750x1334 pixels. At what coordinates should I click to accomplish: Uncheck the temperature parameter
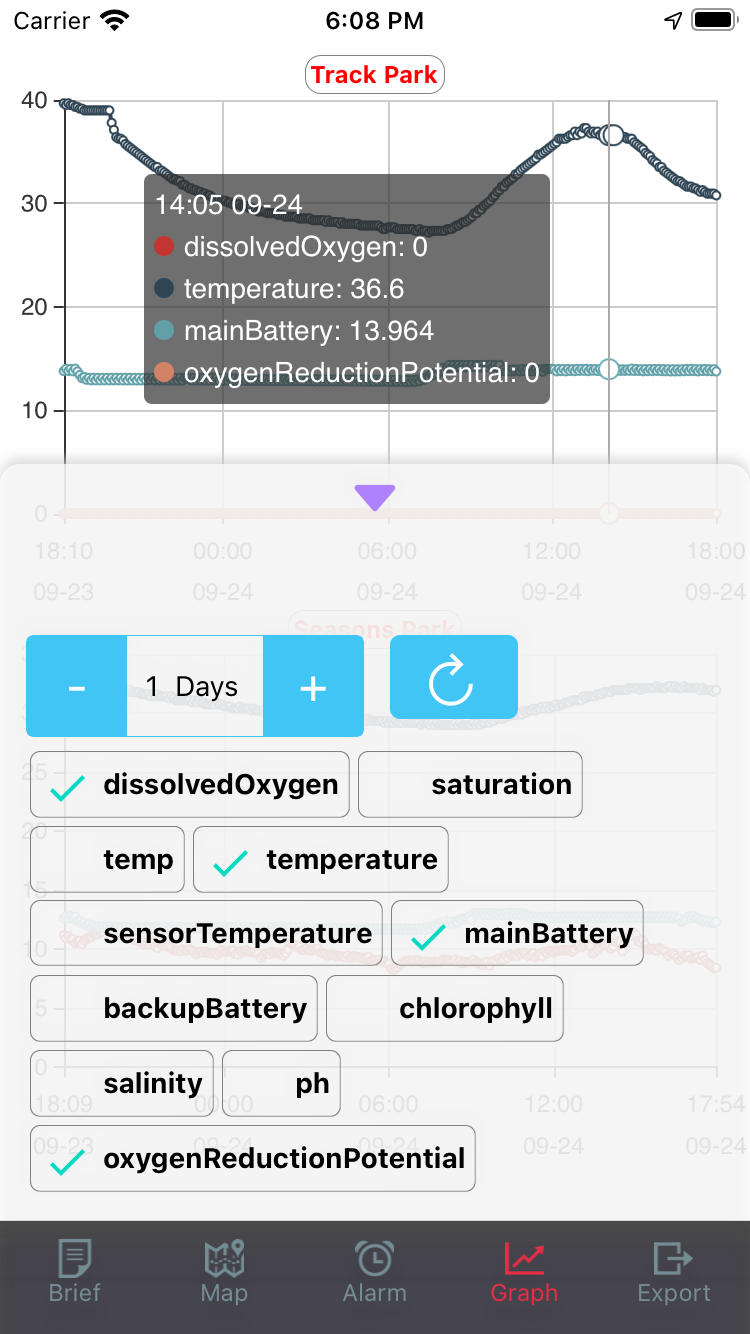(x=321, y=860)
